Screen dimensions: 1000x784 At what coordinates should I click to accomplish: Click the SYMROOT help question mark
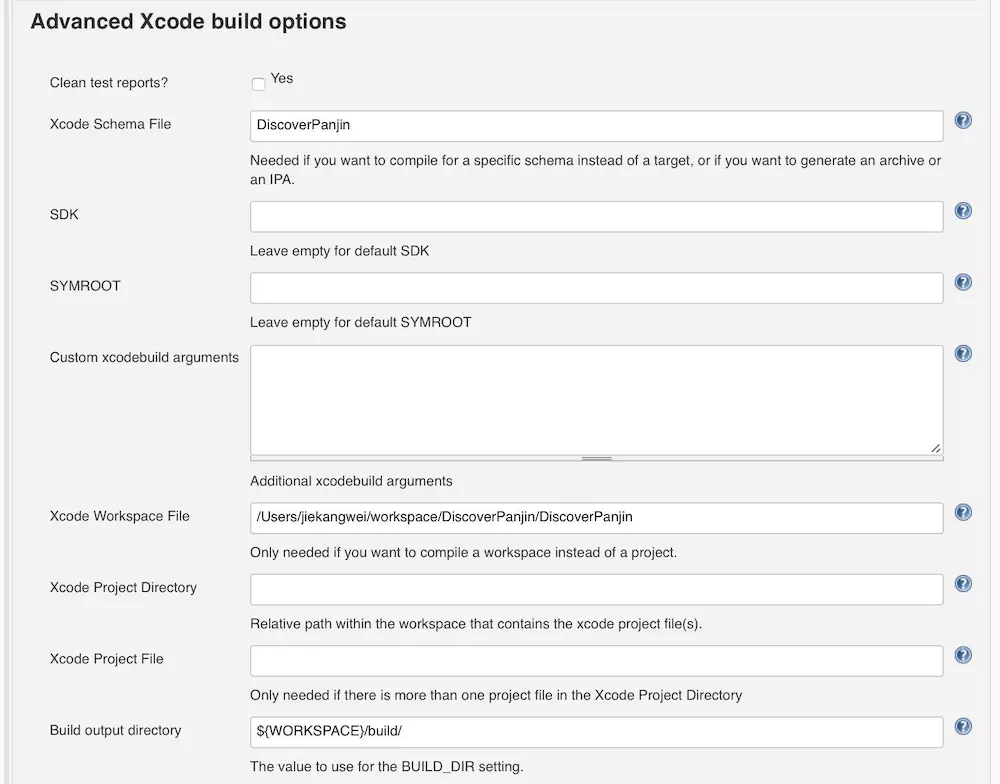point(963,282)
